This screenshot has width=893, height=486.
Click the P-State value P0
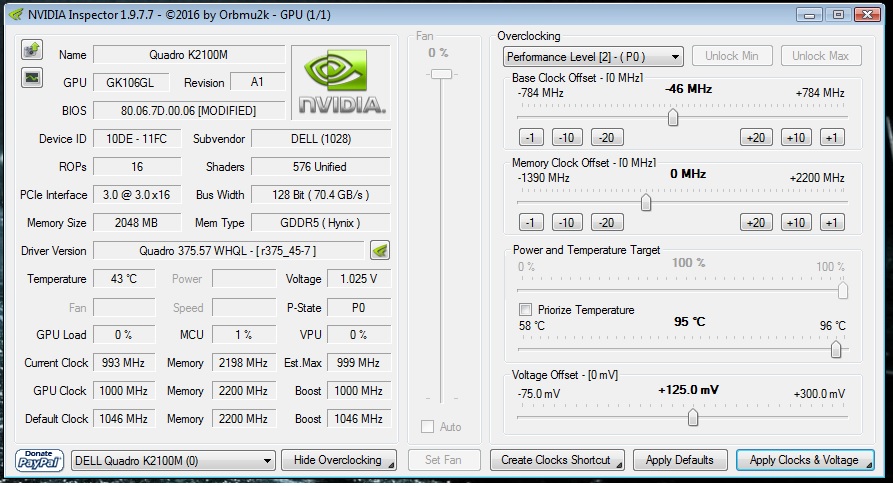(359, 308)
